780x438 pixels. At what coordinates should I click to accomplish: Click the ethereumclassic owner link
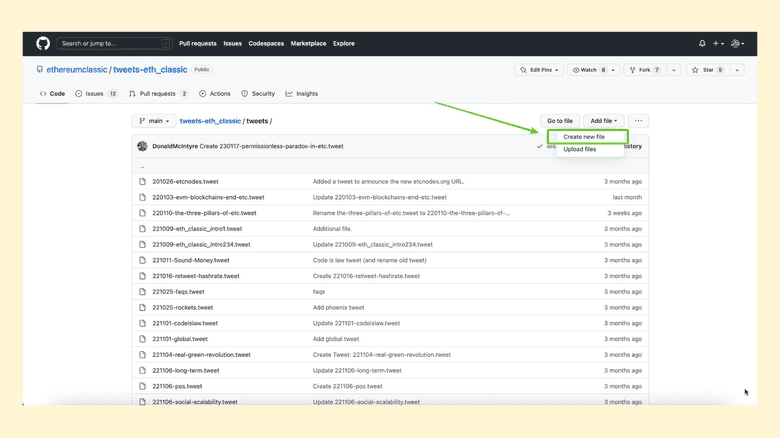pyautogui.click(x=77, y=70)
